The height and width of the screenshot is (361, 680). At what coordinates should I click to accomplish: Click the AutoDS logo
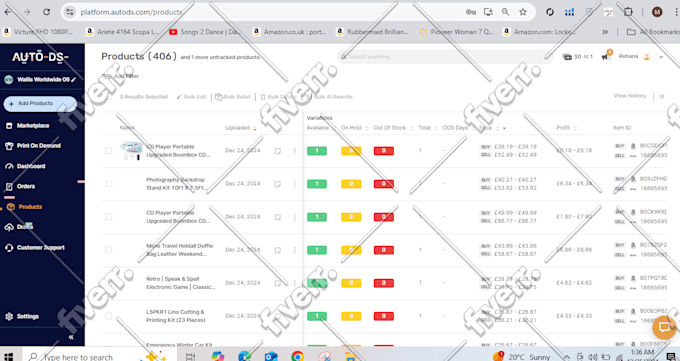(x=40, y=57)
